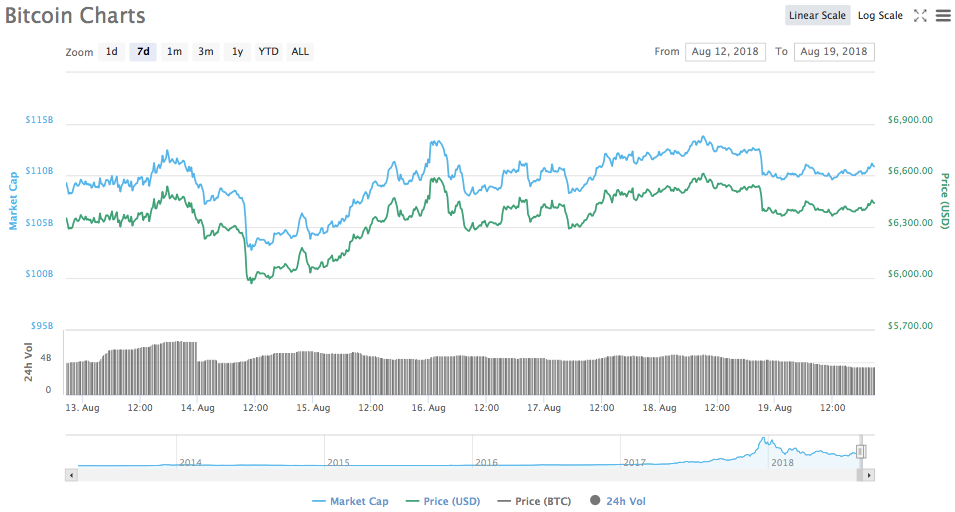Click the "16. Aug" x-axis label
The height and width of the screenshot is (512, 955).
(428, 408)
